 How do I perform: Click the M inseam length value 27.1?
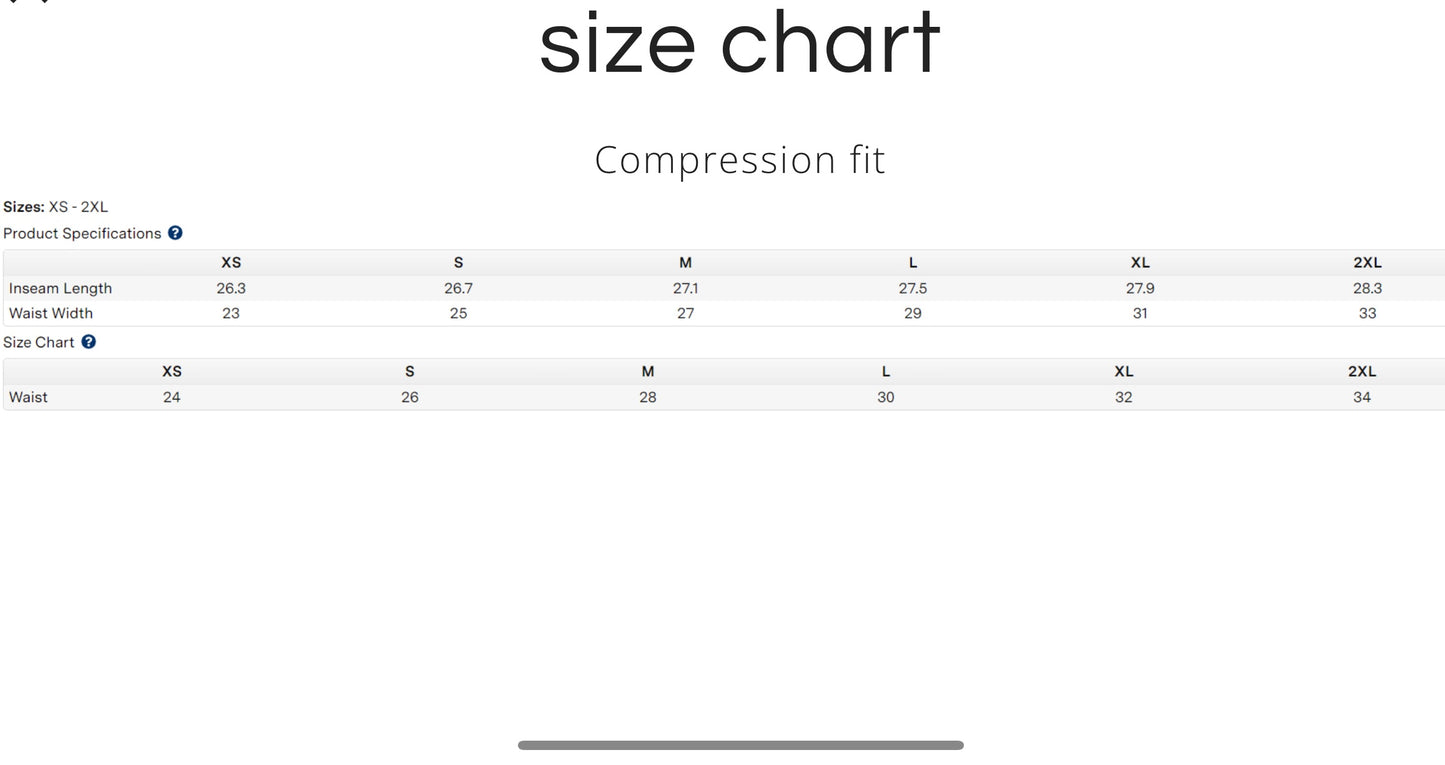point(685,288)
